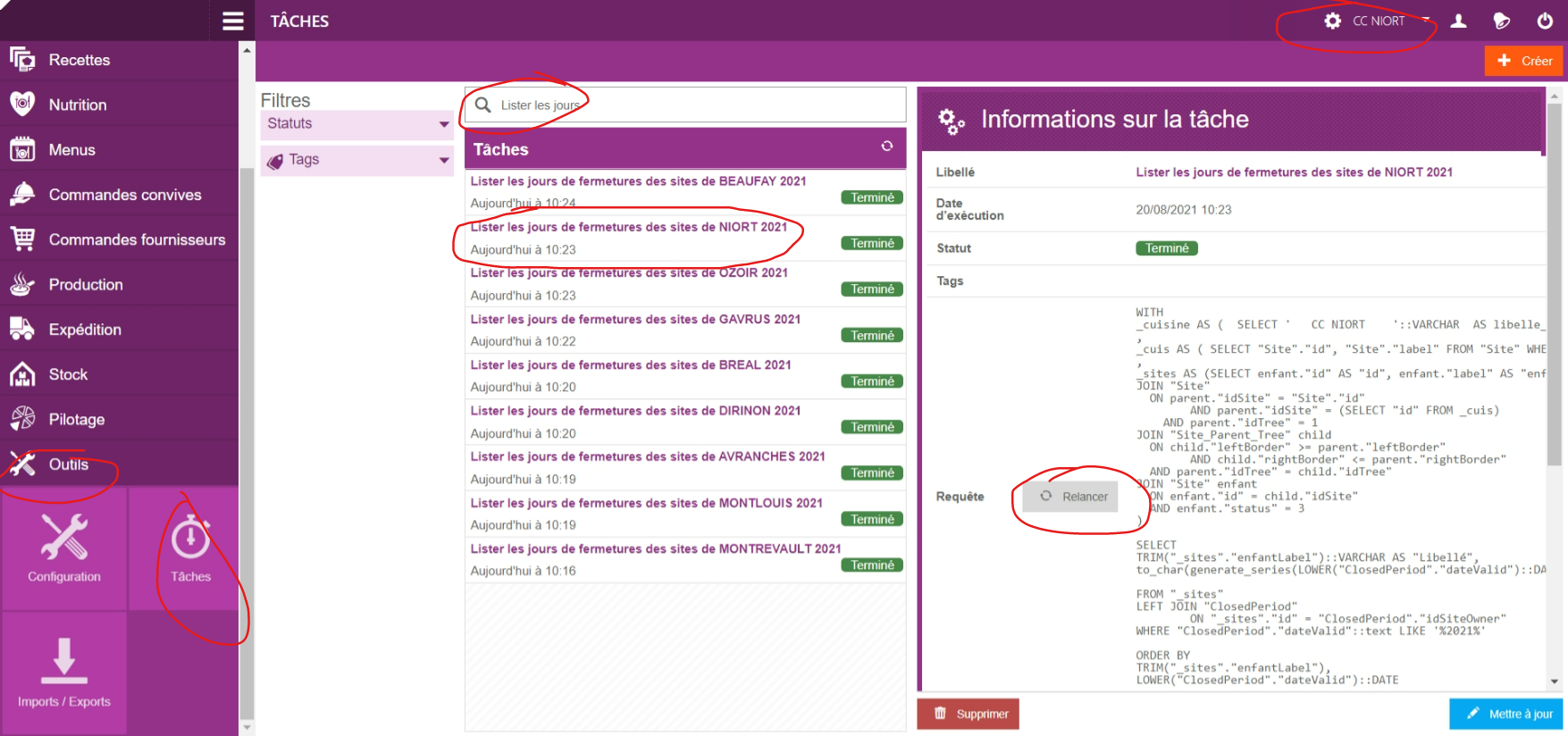1568x736 pixels.
Task: Open the Production module
Action: pos(119,284)
